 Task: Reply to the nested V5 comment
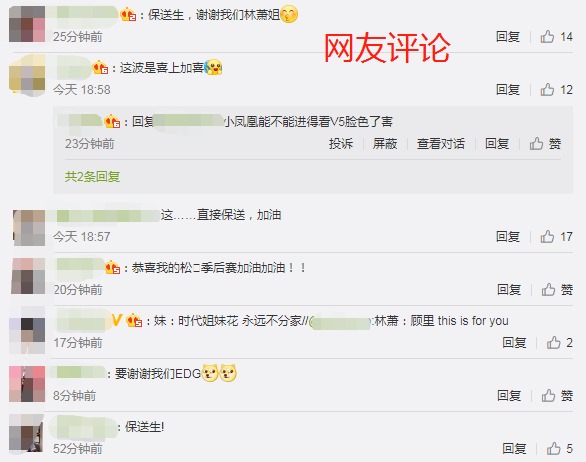[x=497, y=144]
